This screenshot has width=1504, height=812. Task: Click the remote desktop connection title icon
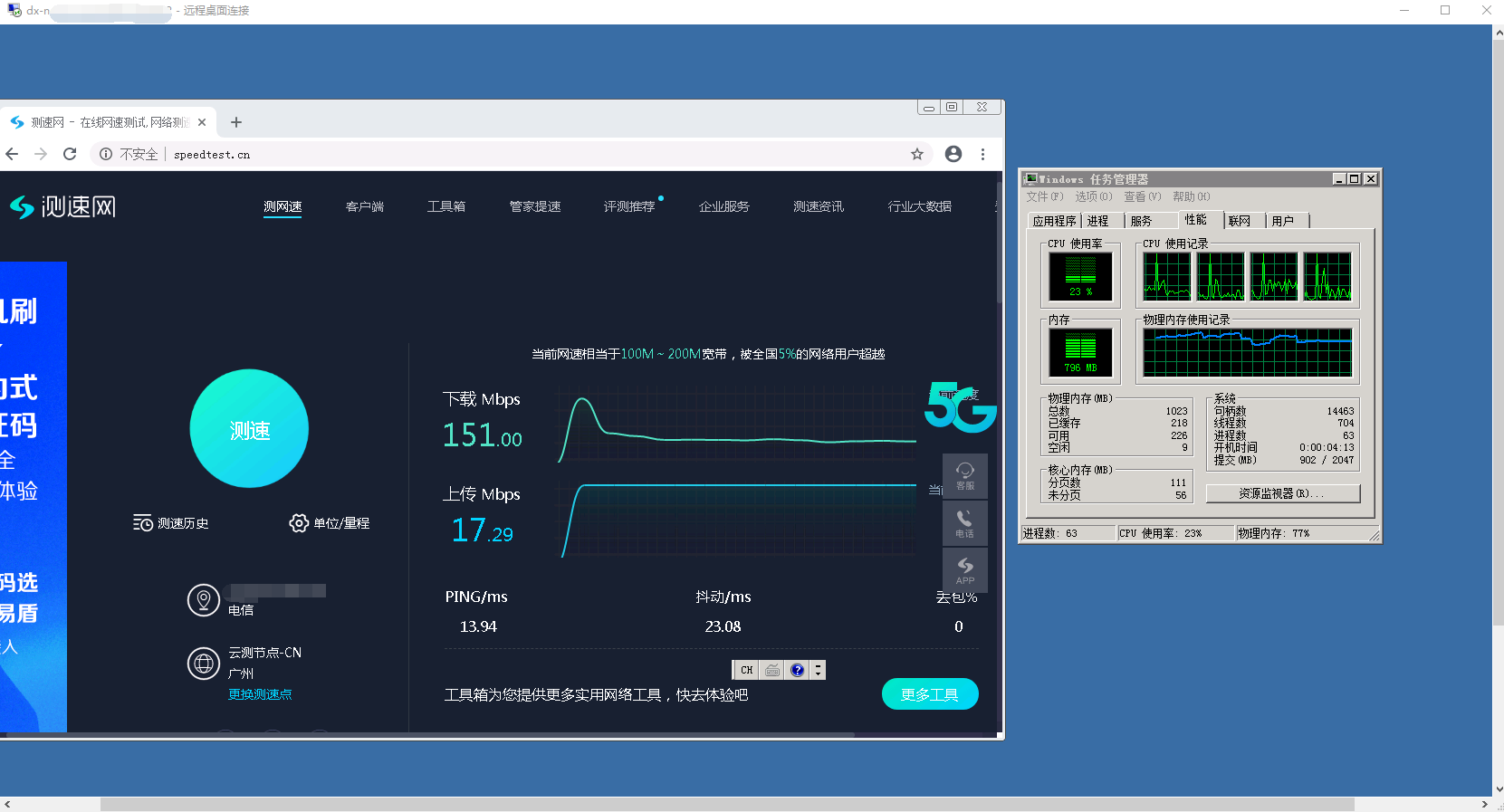pyautogui.click(x=14, y=11)
